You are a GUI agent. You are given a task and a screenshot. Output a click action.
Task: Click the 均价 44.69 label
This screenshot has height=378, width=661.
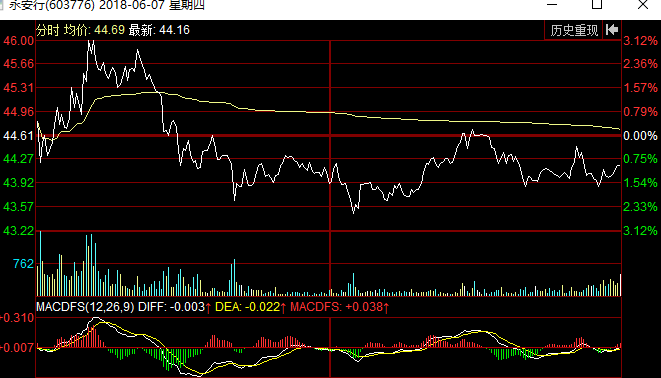coord(94,30)
